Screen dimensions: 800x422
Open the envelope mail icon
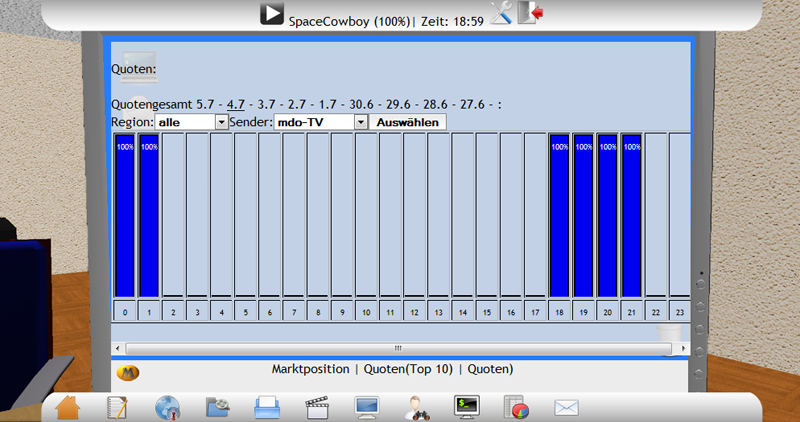[x=567, y=407]
